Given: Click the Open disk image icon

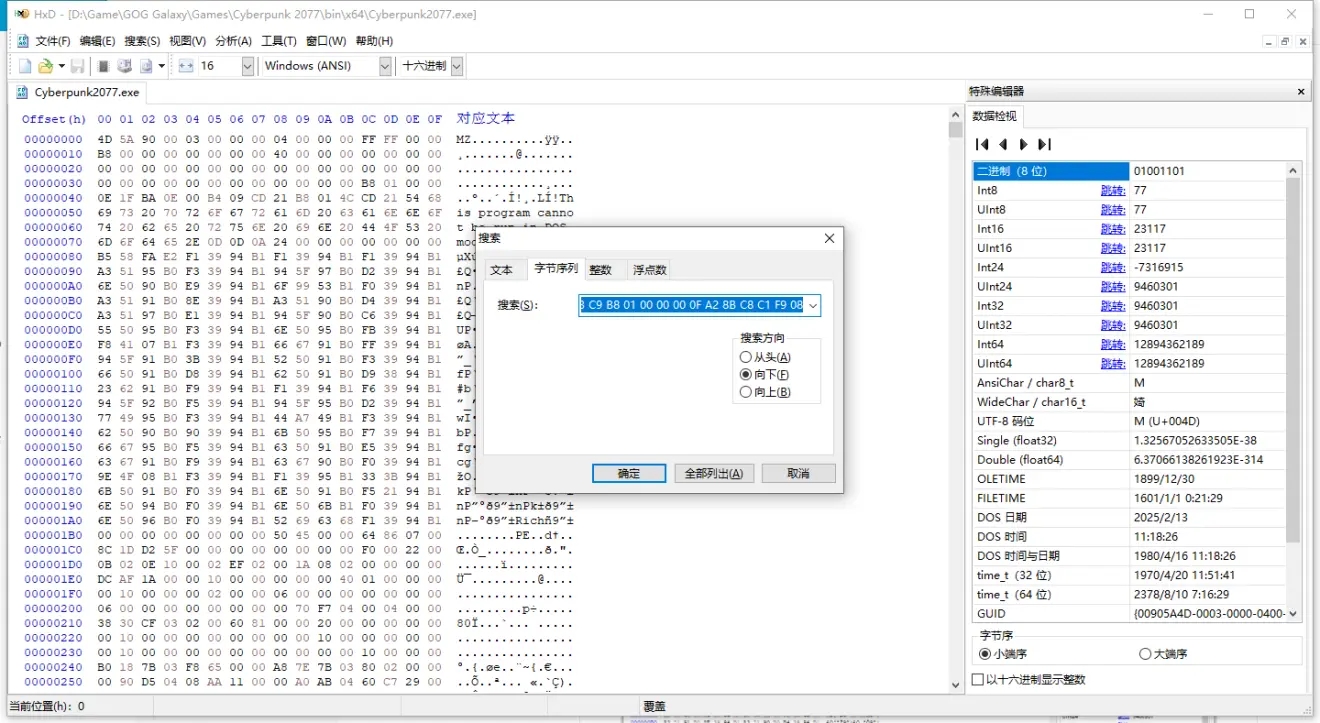Looking at the screenshot, I should click(146, 66).
